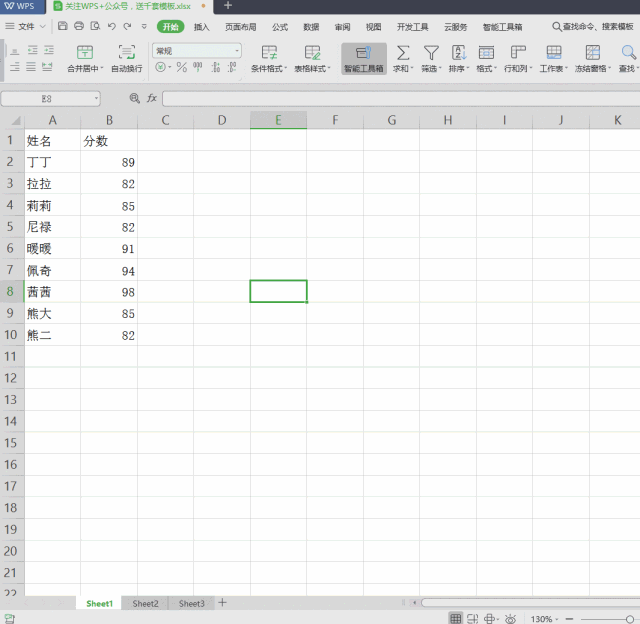Add a new sheet with plus button
Viewport: 640px width, 624px height.
pos(222,602)
